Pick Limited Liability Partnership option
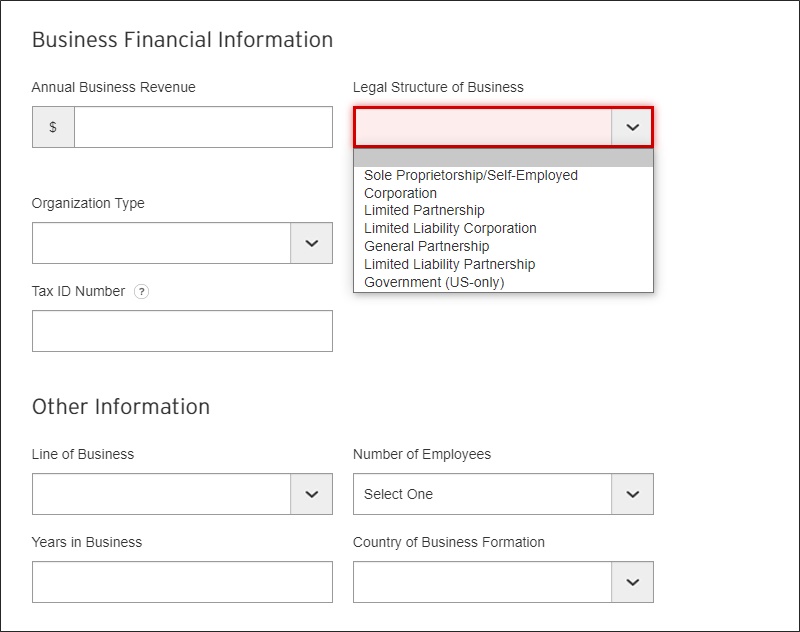 coord(503,264)
